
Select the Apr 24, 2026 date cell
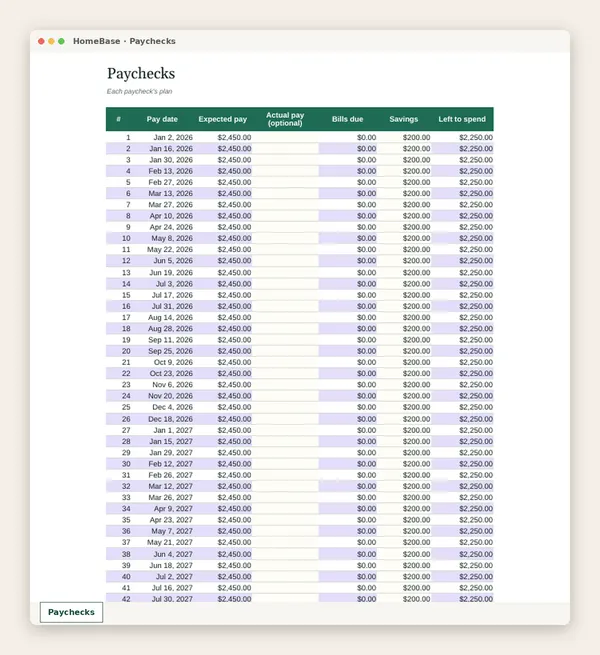click(x=163, y=227)
